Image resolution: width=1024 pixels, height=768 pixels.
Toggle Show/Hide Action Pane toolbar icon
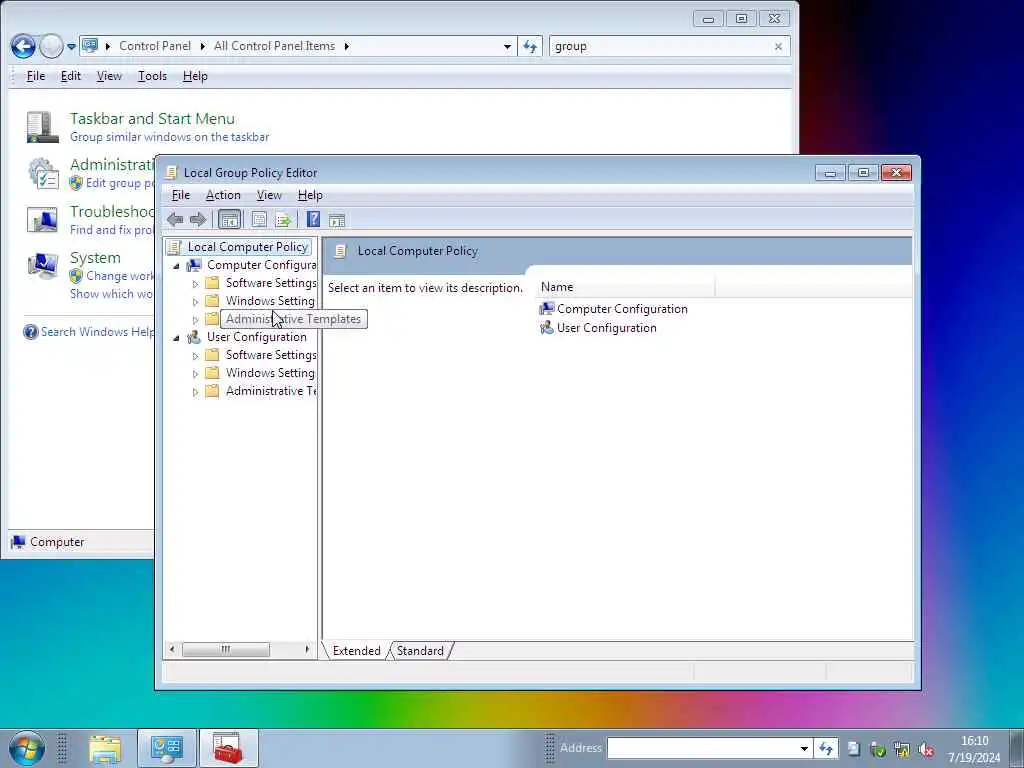click(x=337, y=219)
